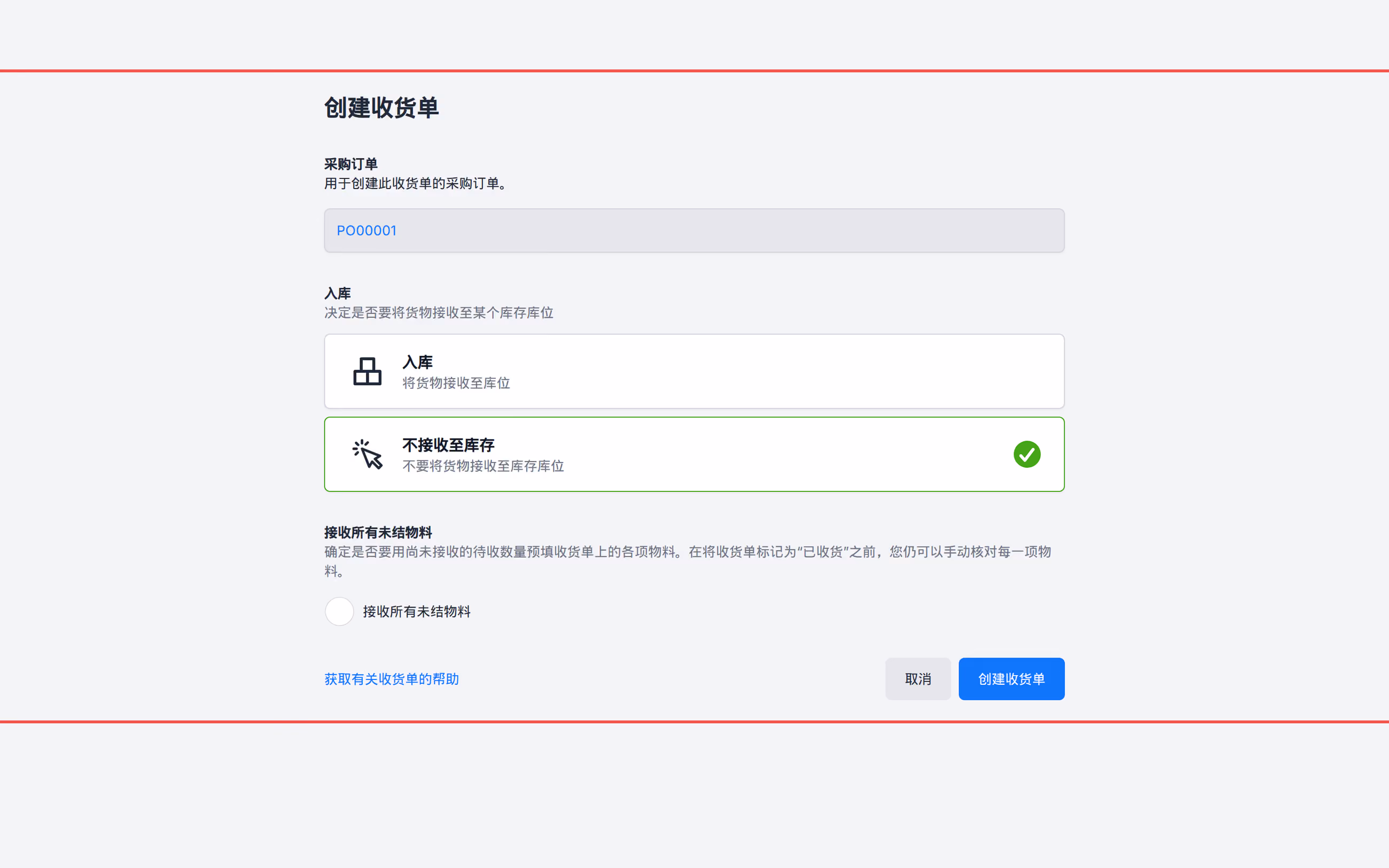Click the green checkmark on selected option

click(x=1027, y=454)
